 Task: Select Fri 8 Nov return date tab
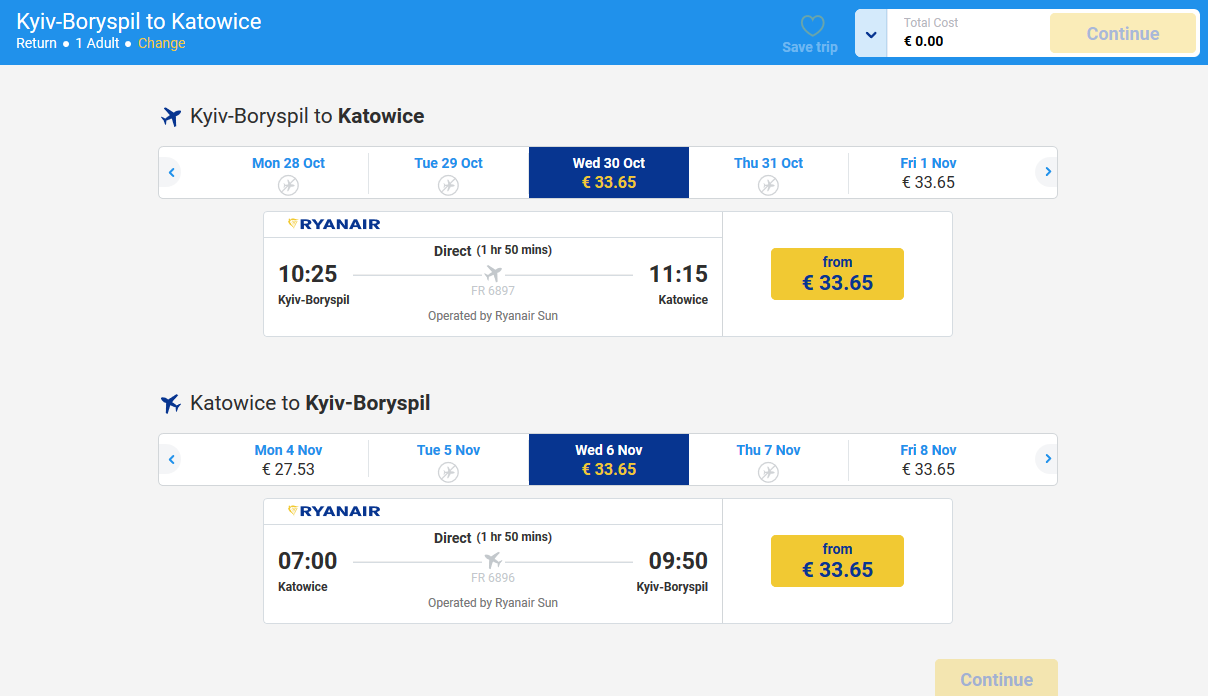(x=928, y=460)
